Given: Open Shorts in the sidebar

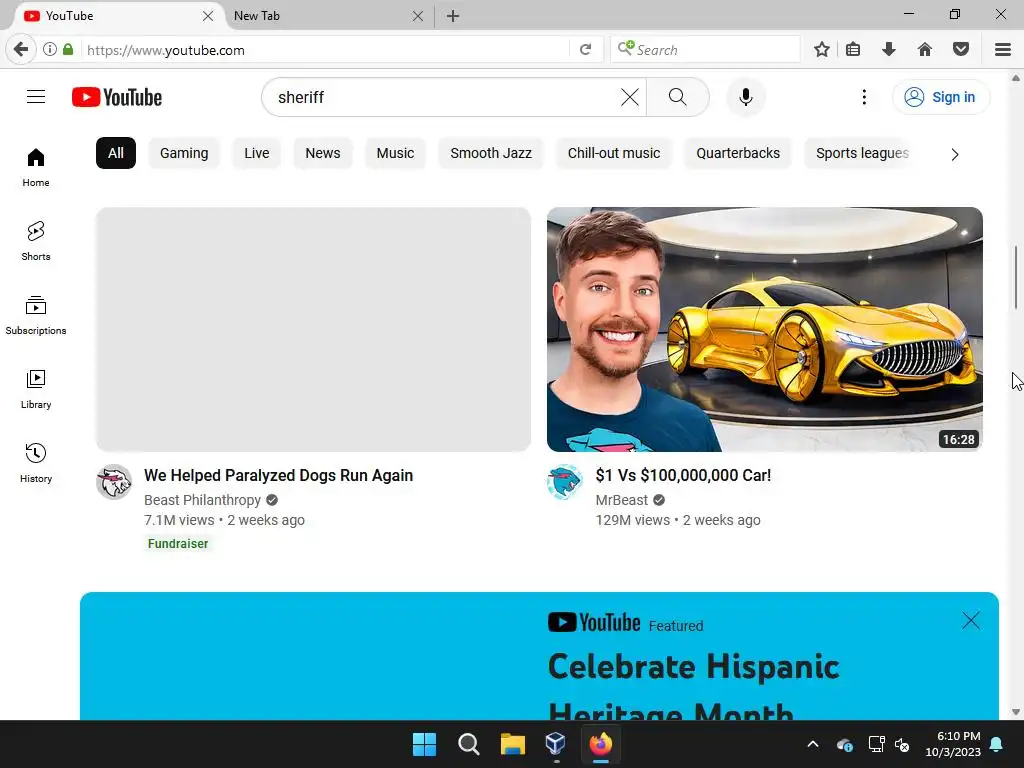Looking at the screenshot, I should pos(36,241).
